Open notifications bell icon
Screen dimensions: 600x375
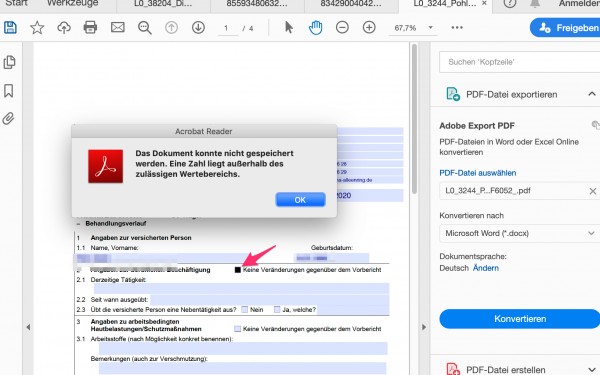point(535,3)
